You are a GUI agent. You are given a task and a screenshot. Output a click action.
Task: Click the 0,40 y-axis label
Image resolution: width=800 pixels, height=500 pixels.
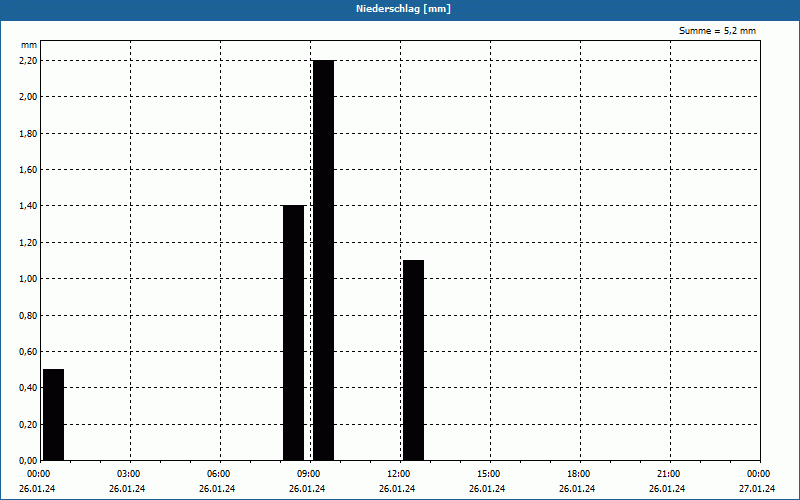pos(28,388)
